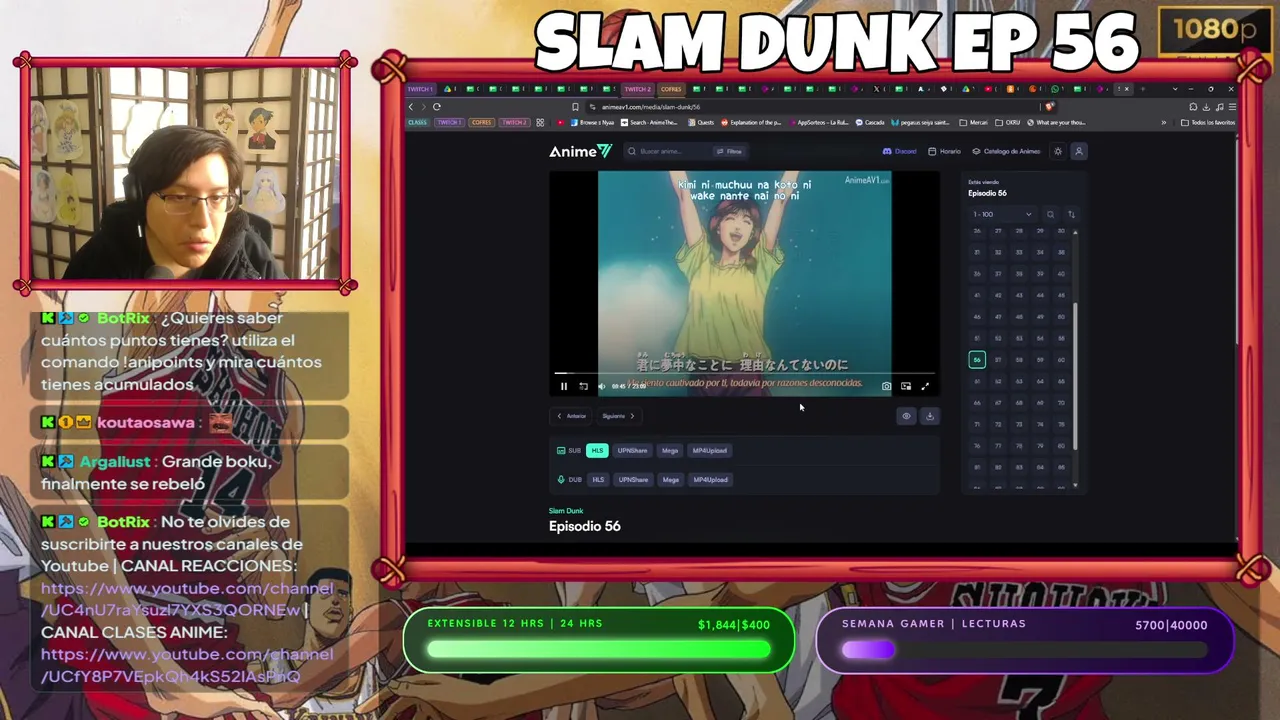Mute the video player volume

601,386
